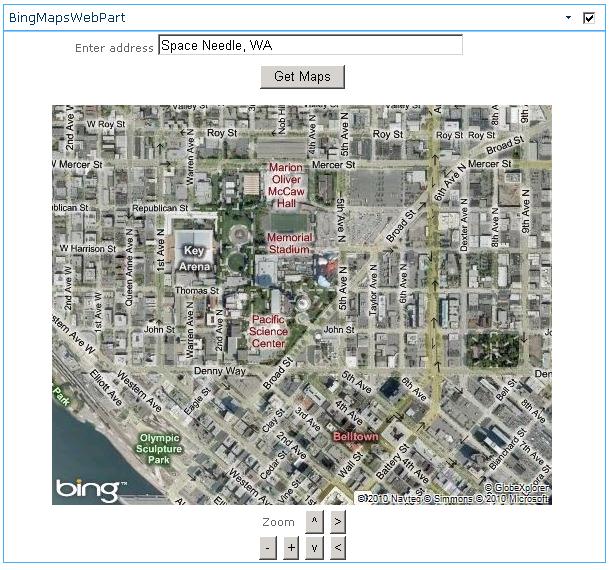611x570 pixels.
Task: Pan map down with the v button
Action: point(314,547)
